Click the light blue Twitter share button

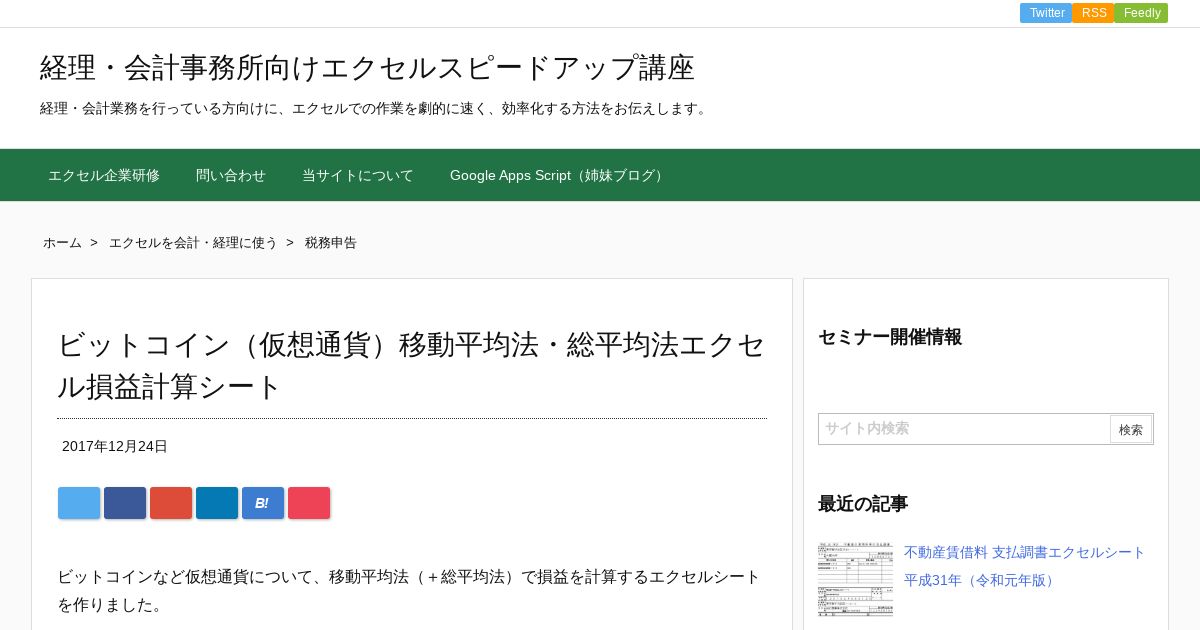coord(79,503)
